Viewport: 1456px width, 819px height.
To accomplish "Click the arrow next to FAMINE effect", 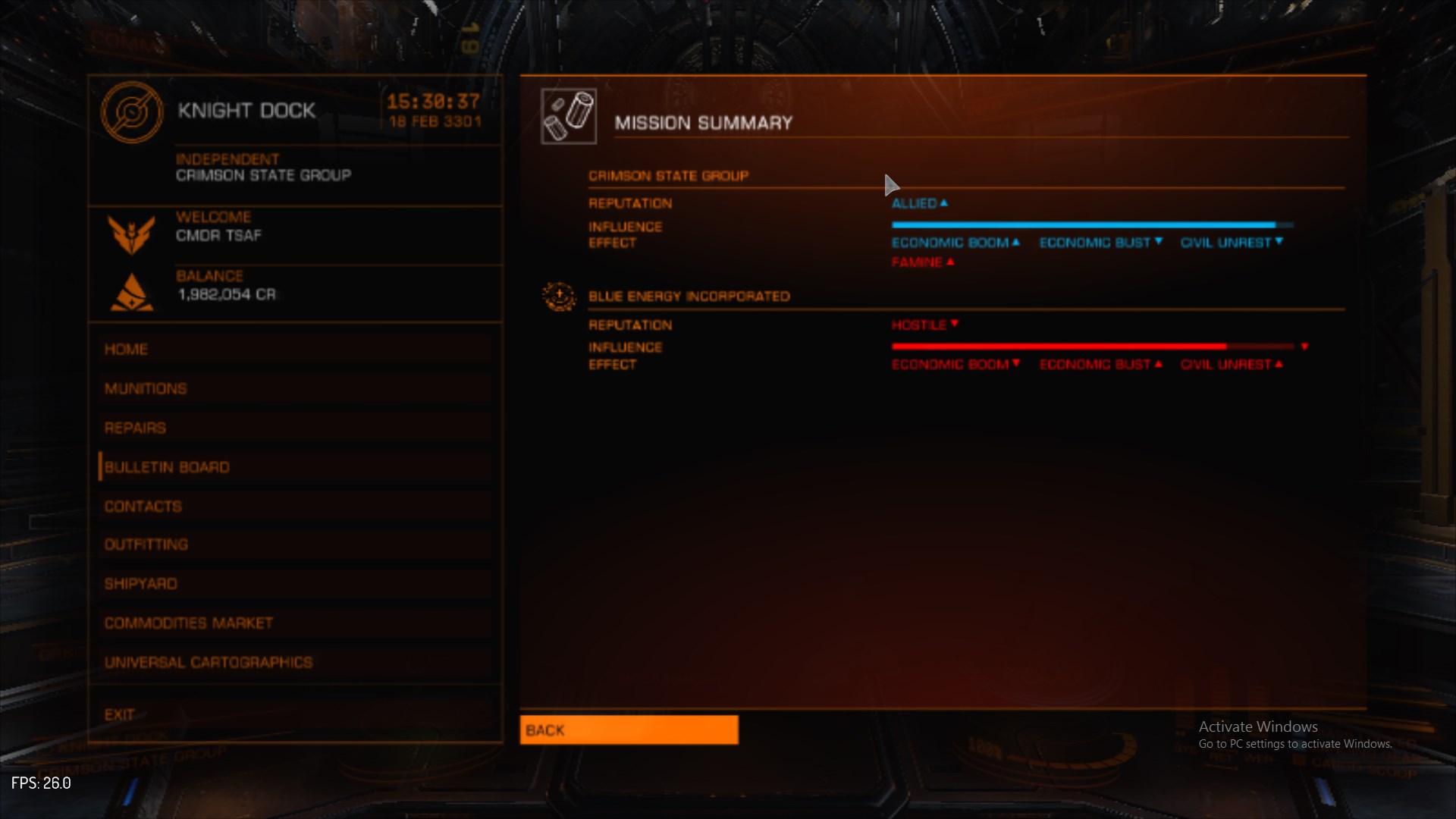I will 950,262.
